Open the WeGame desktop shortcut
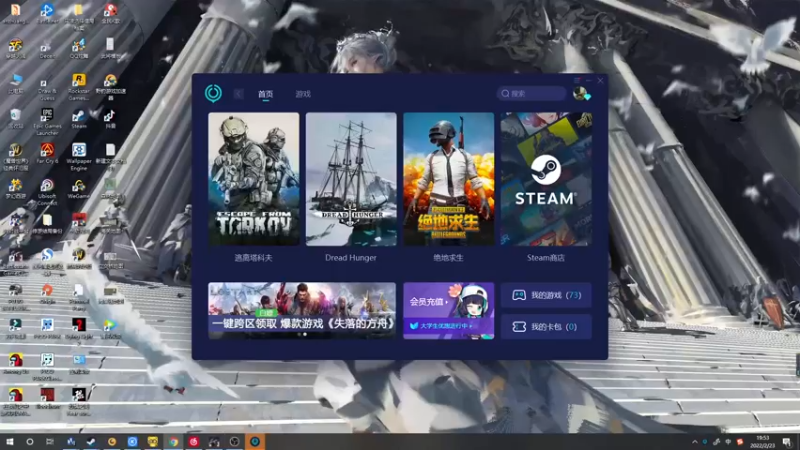 pos(79,188)
